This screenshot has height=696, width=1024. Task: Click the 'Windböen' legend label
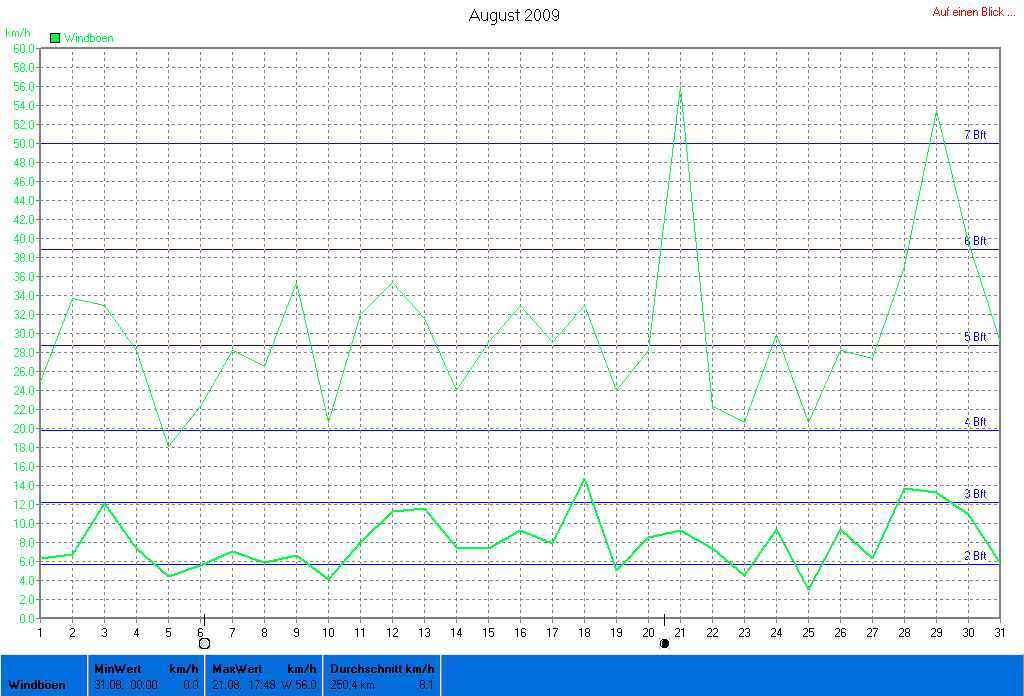[x=89, y=38]
